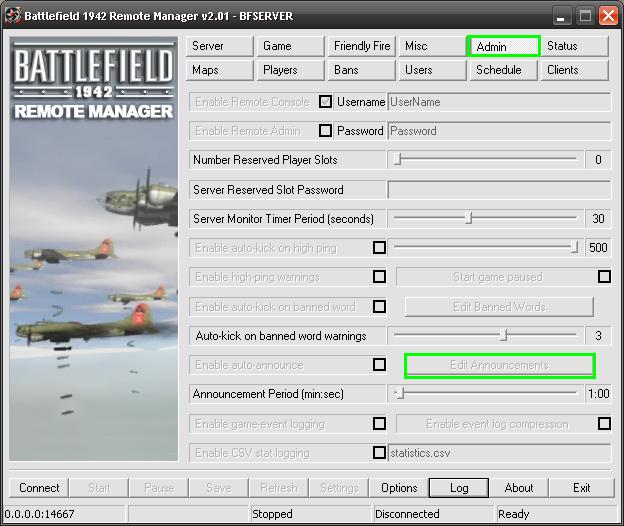Click the Server Monitor Timer Period slider
624x526 pixels.
485,218
